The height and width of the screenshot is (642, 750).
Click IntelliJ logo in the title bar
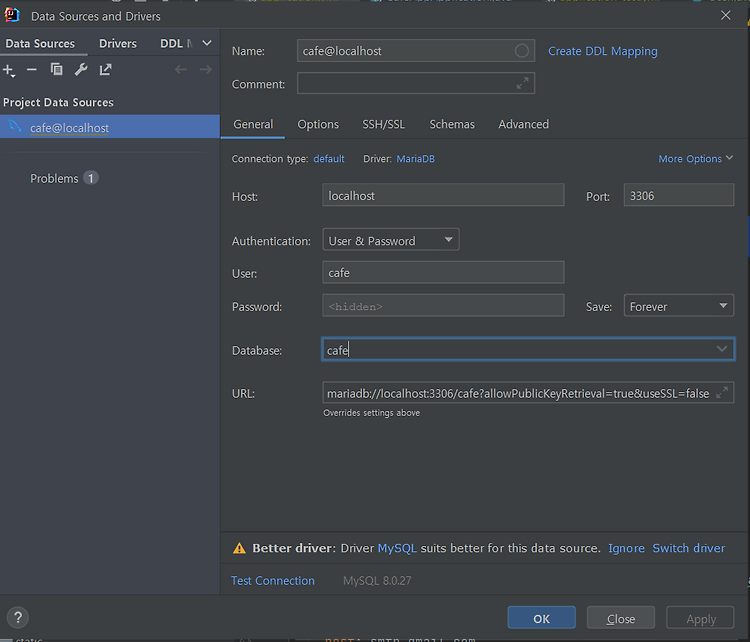tap(12, 15)
